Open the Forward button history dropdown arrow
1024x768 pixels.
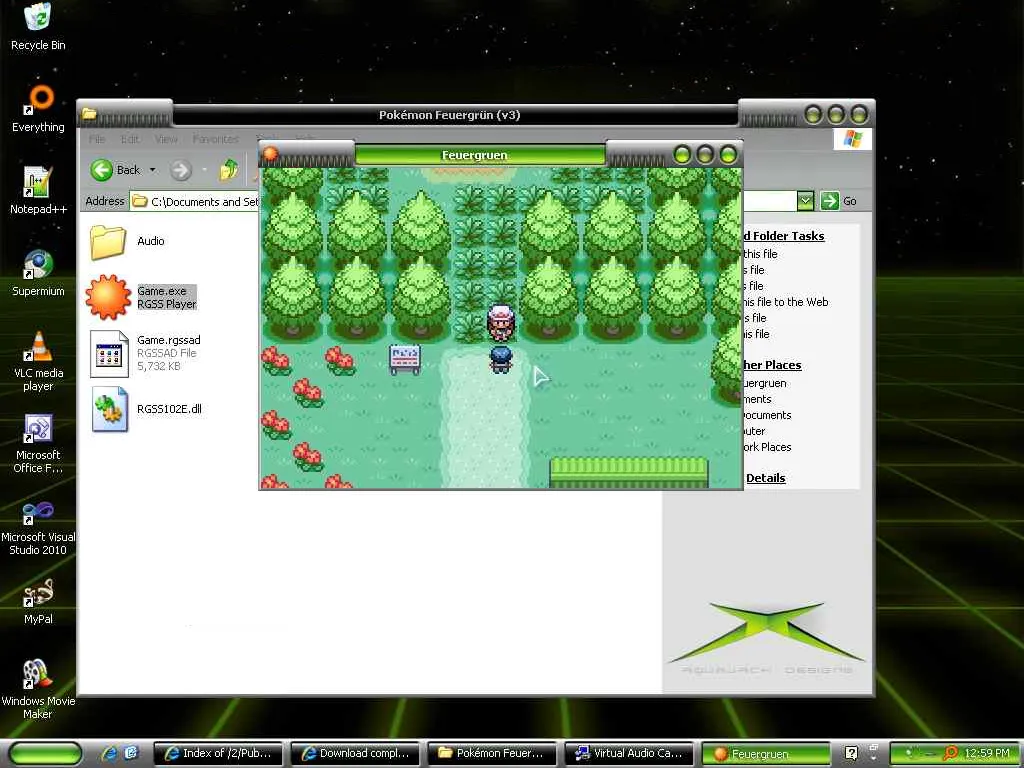click(x=204, y=170)
